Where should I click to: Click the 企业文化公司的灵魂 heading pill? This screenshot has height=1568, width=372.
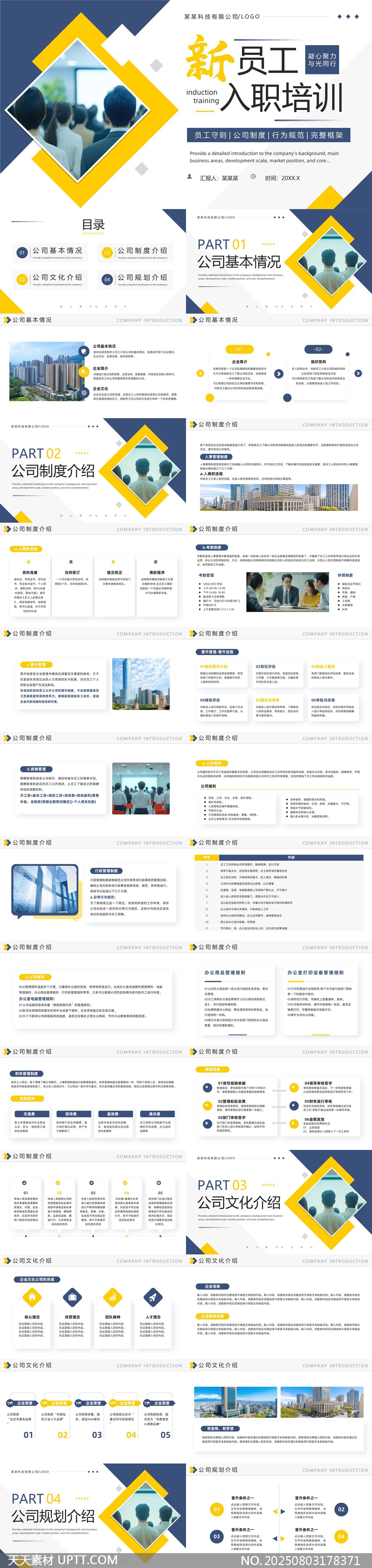tap(37, 1279)
